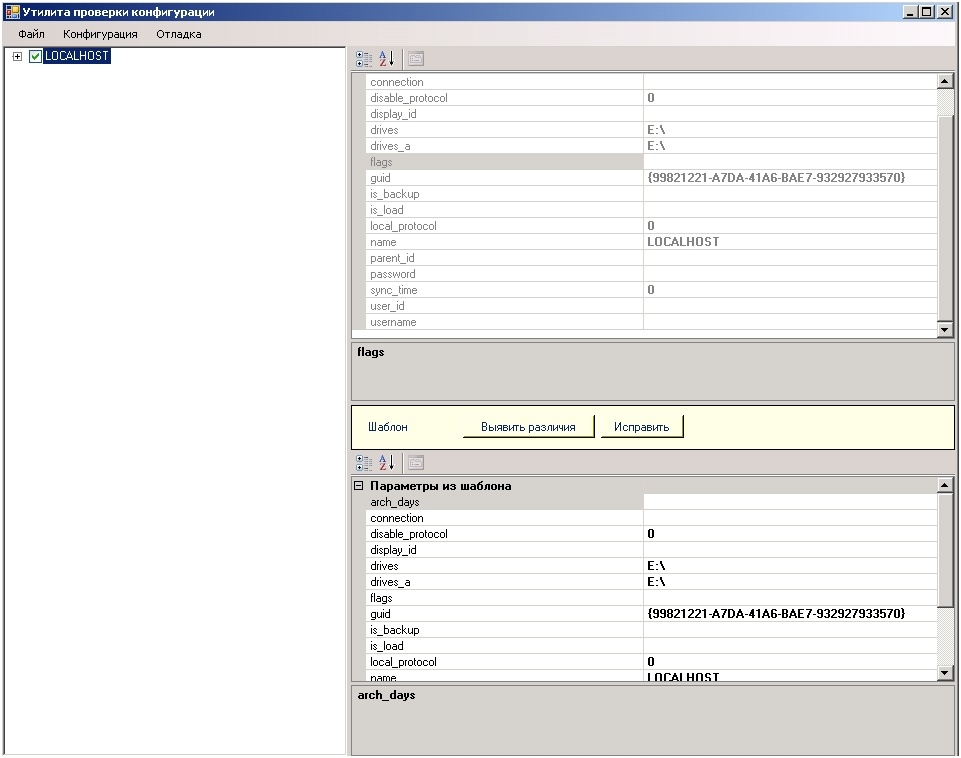The height and width of the screenshot is (758, 961).
Task: Select 'password' row in upper grid
Action: click(651, 274)
